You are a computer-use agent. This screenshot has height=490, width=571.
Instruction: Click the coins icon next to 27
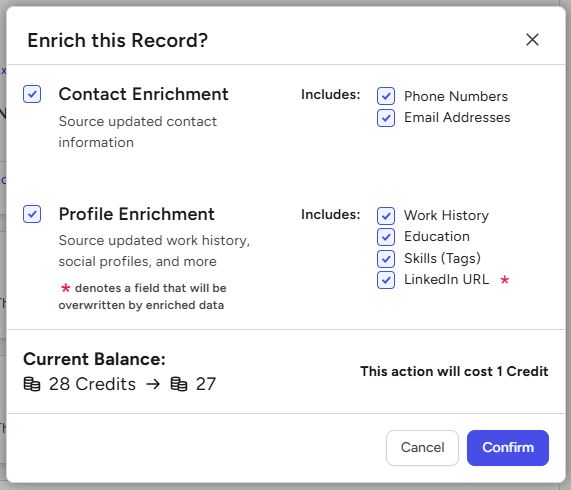tap(179, 384)
